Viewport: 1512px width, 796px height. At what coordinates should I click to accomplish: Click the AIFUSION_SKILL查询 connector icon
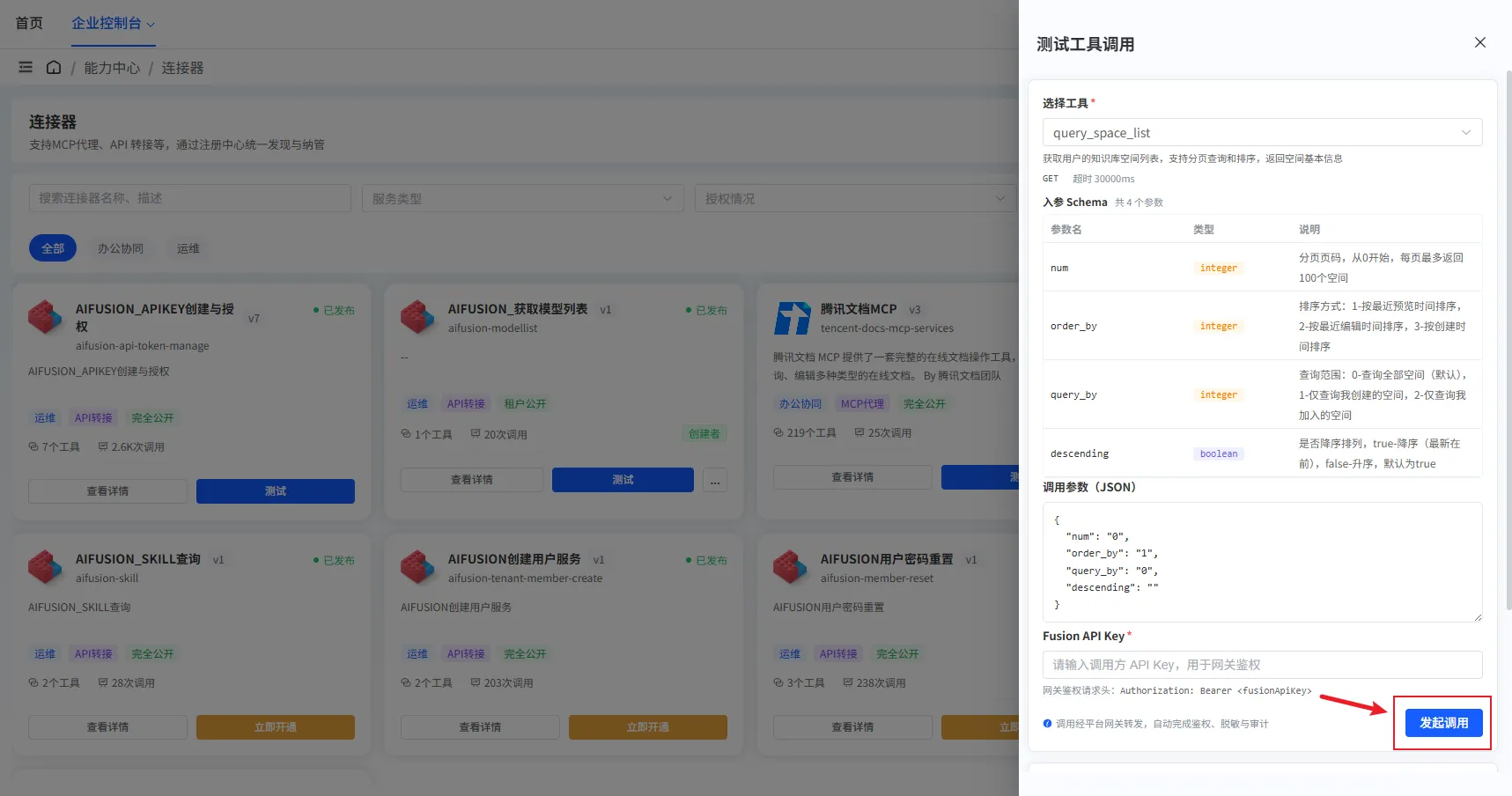[45, 567]
